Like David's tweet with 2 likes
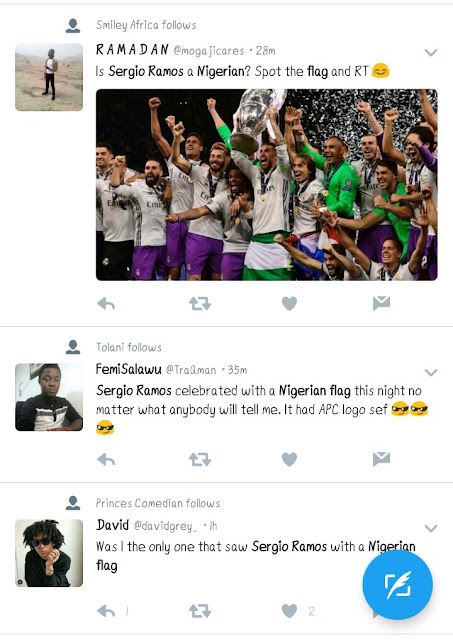 289,611
